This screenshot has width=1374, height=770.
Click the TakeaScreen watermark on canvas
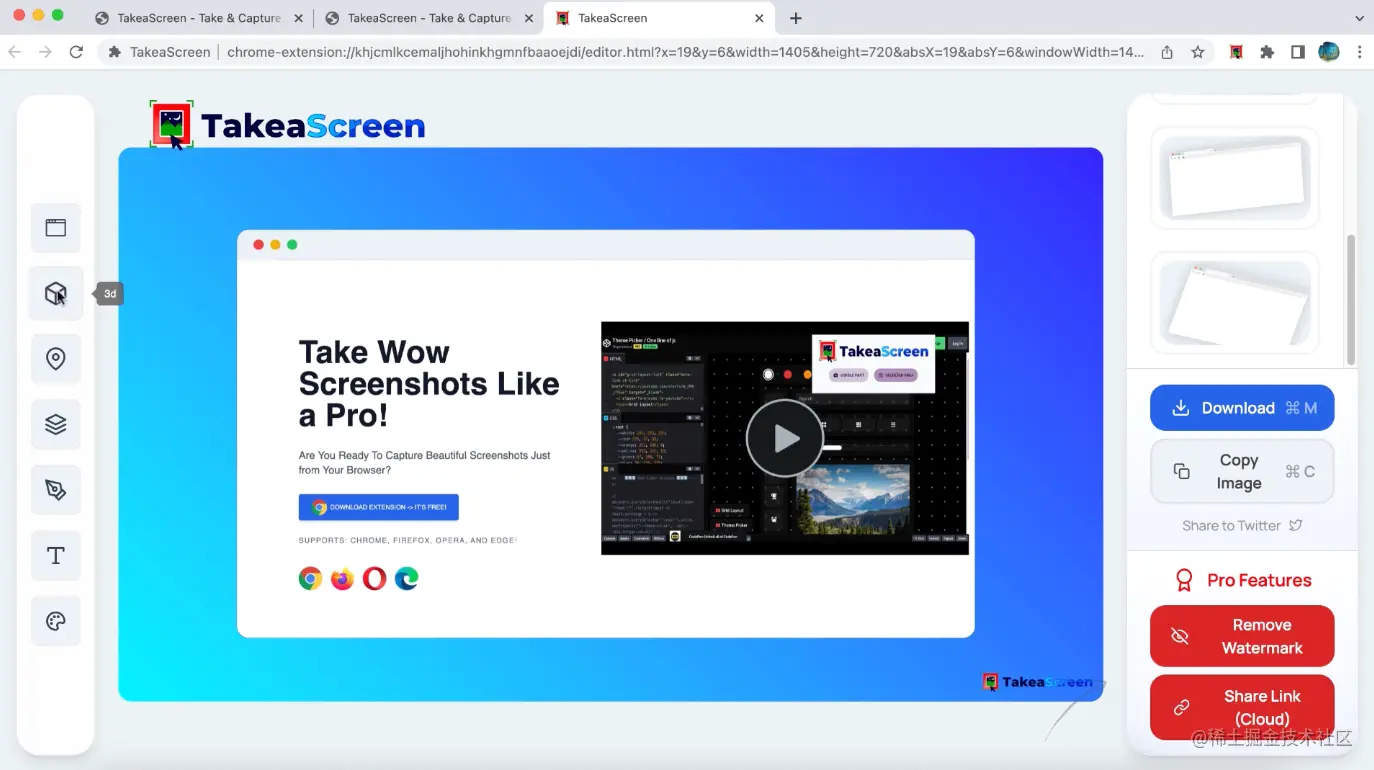1038,682
